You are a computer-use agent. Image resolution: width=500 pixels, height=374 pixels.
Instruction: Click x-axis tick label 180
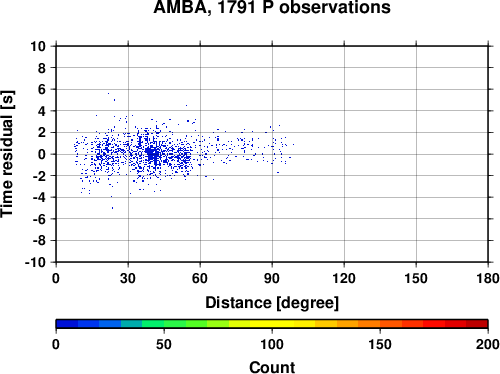click(488, 278)
